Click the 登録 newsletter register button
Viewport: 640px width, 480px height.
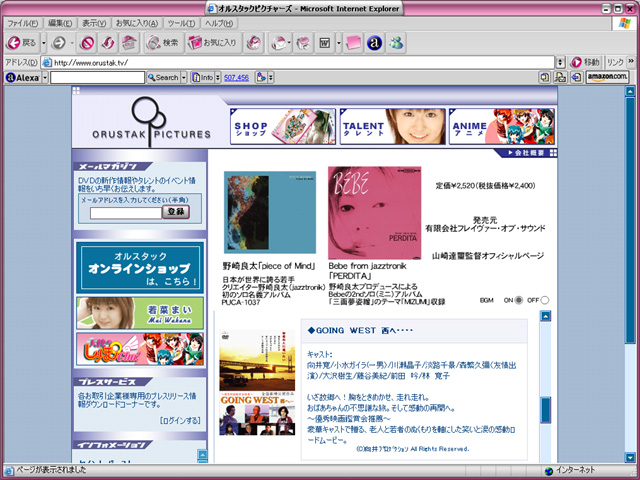pyautogui.click(x=176, y=212)
